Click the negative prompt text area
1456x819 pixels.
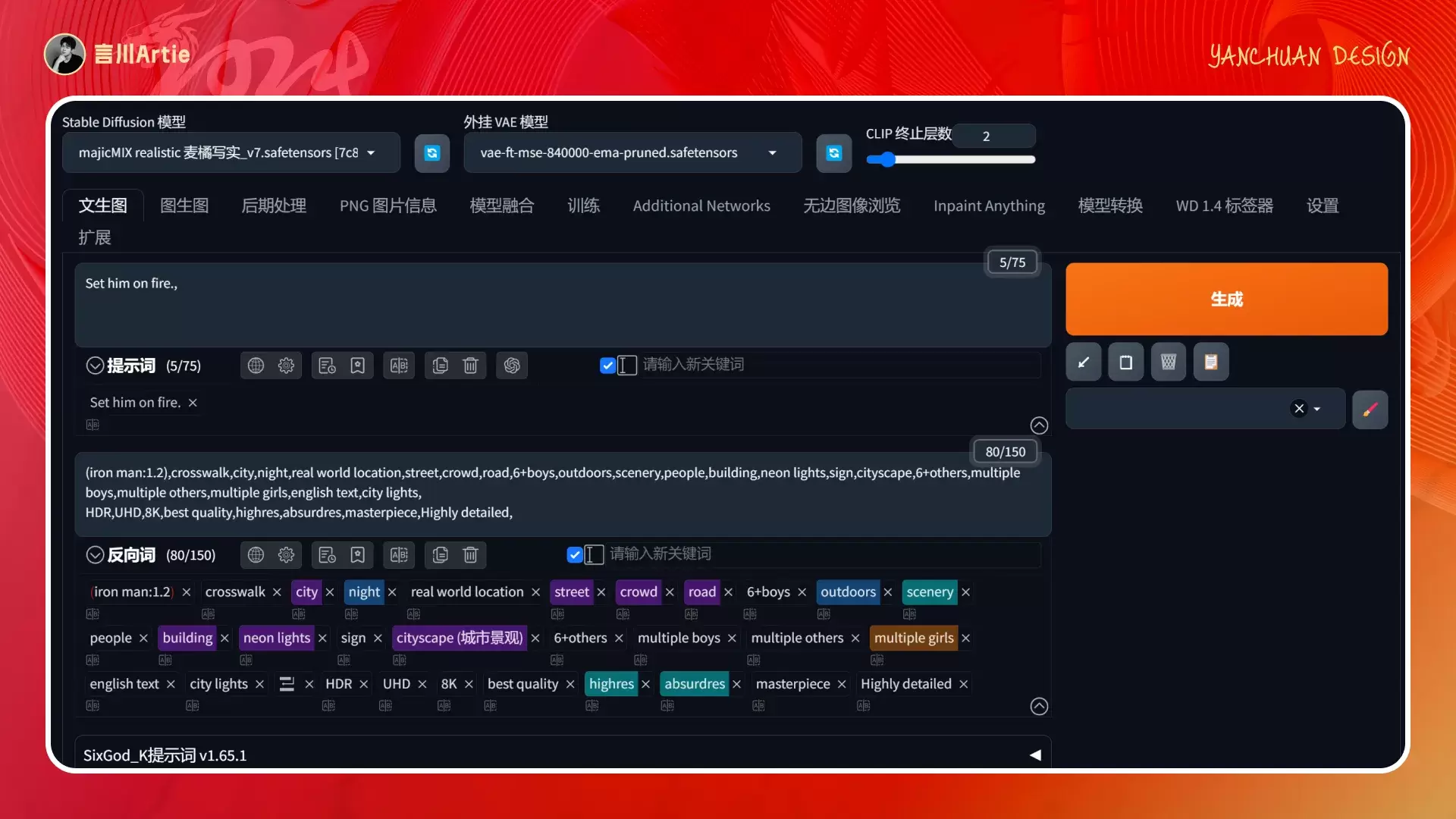pos(563,494)
